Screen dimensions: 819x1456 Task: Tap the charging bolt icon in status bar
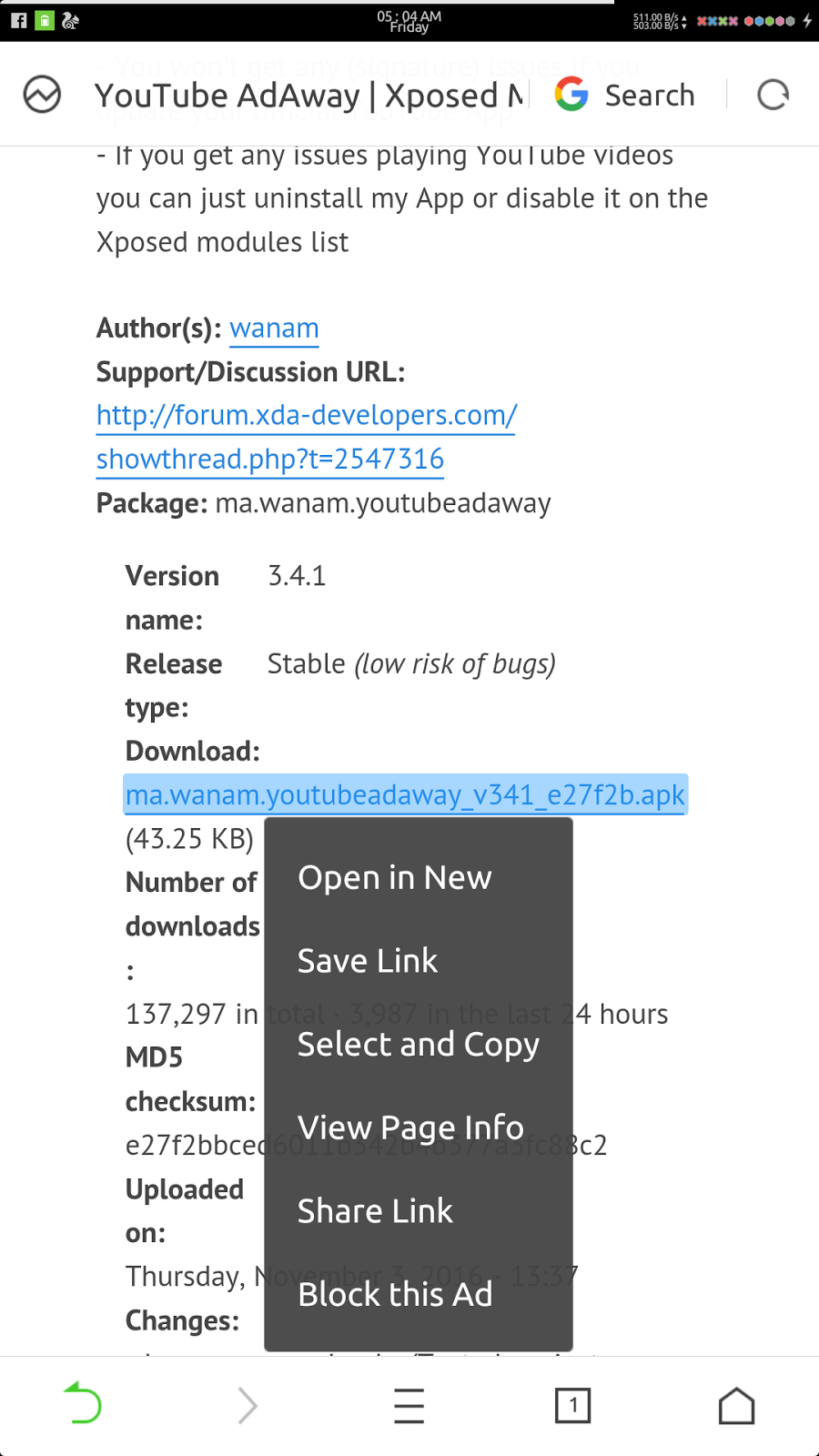(x=806, y=20)
